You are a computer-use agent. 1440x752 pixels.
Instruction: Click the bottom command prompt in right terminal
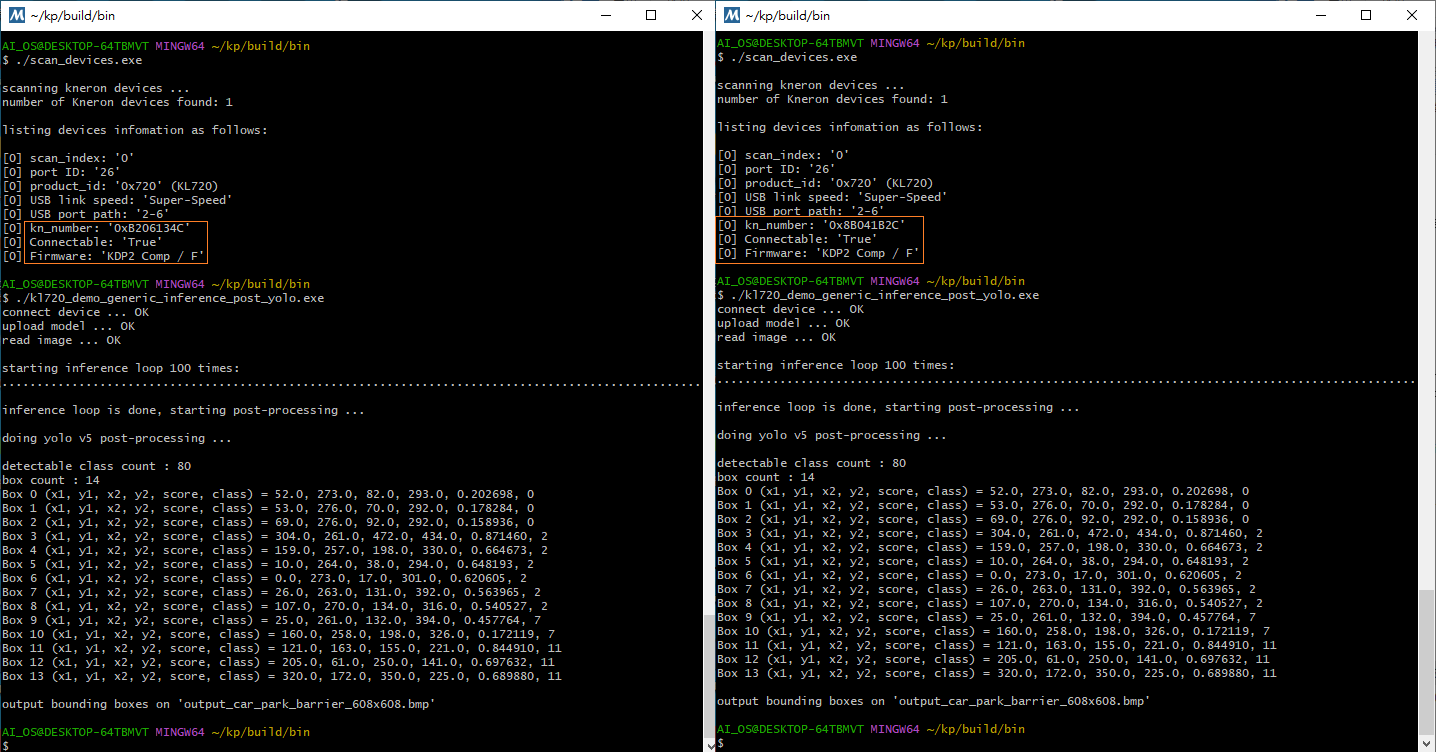coord(721,743)
